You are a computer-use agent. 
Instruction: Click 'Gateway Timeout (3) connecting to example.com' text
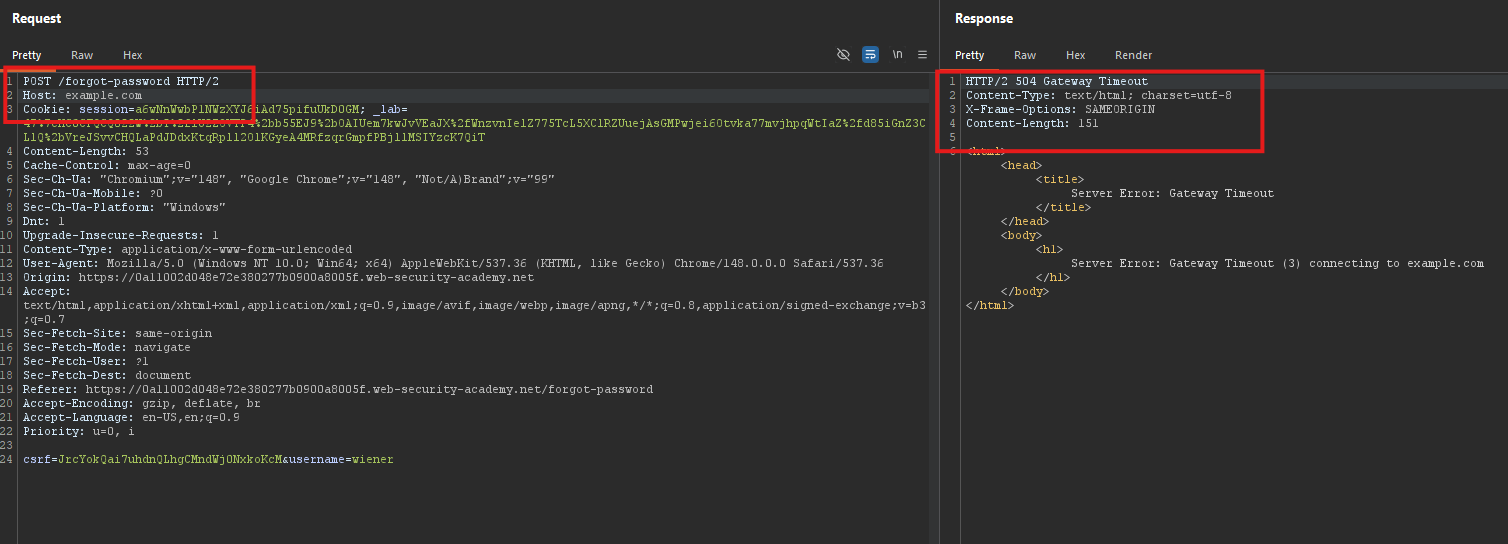(x=1327, y=263)
